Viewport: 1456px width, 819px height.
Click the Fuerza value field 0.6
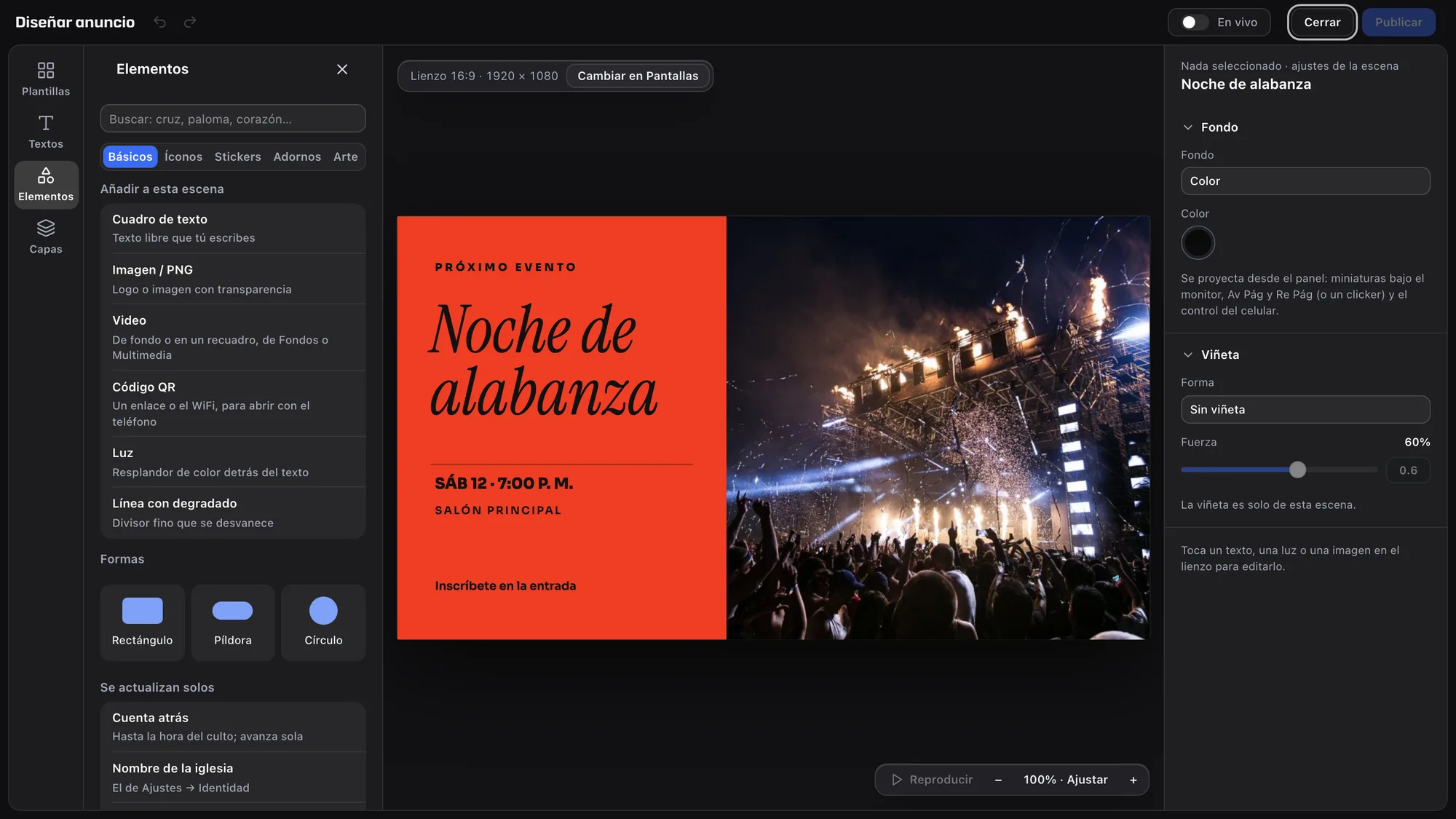tap(1408, 470)
